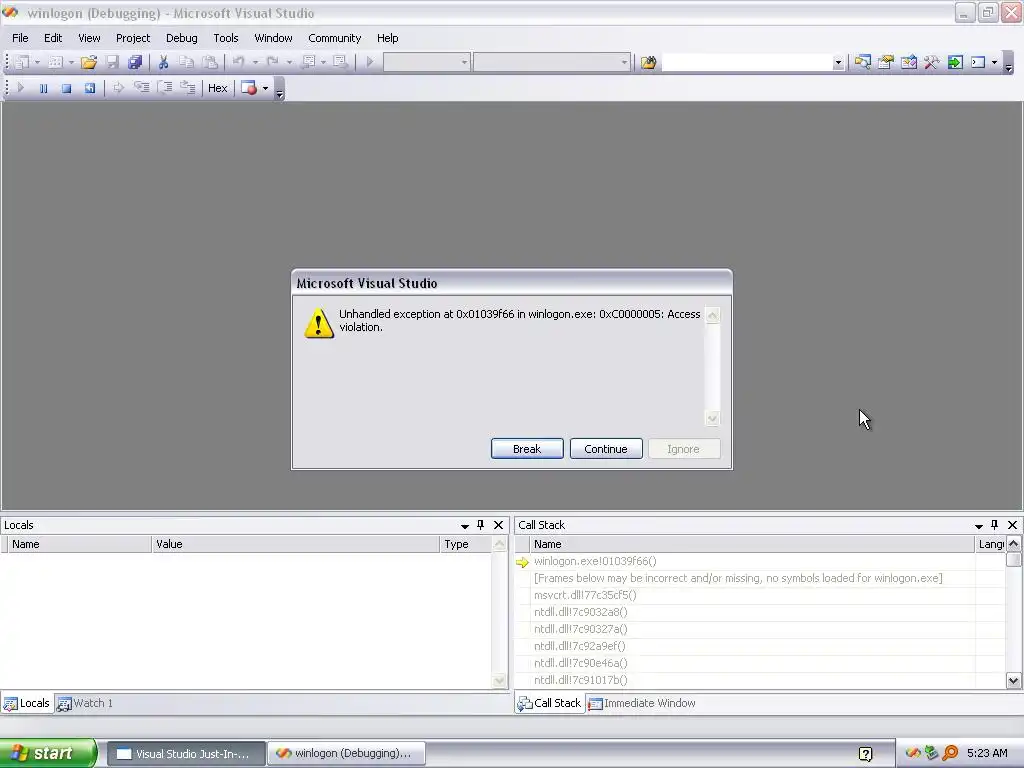Click the Start Page green arrow icon
This screenshot has width=1024, height=768.
click(x=955, y=62)
